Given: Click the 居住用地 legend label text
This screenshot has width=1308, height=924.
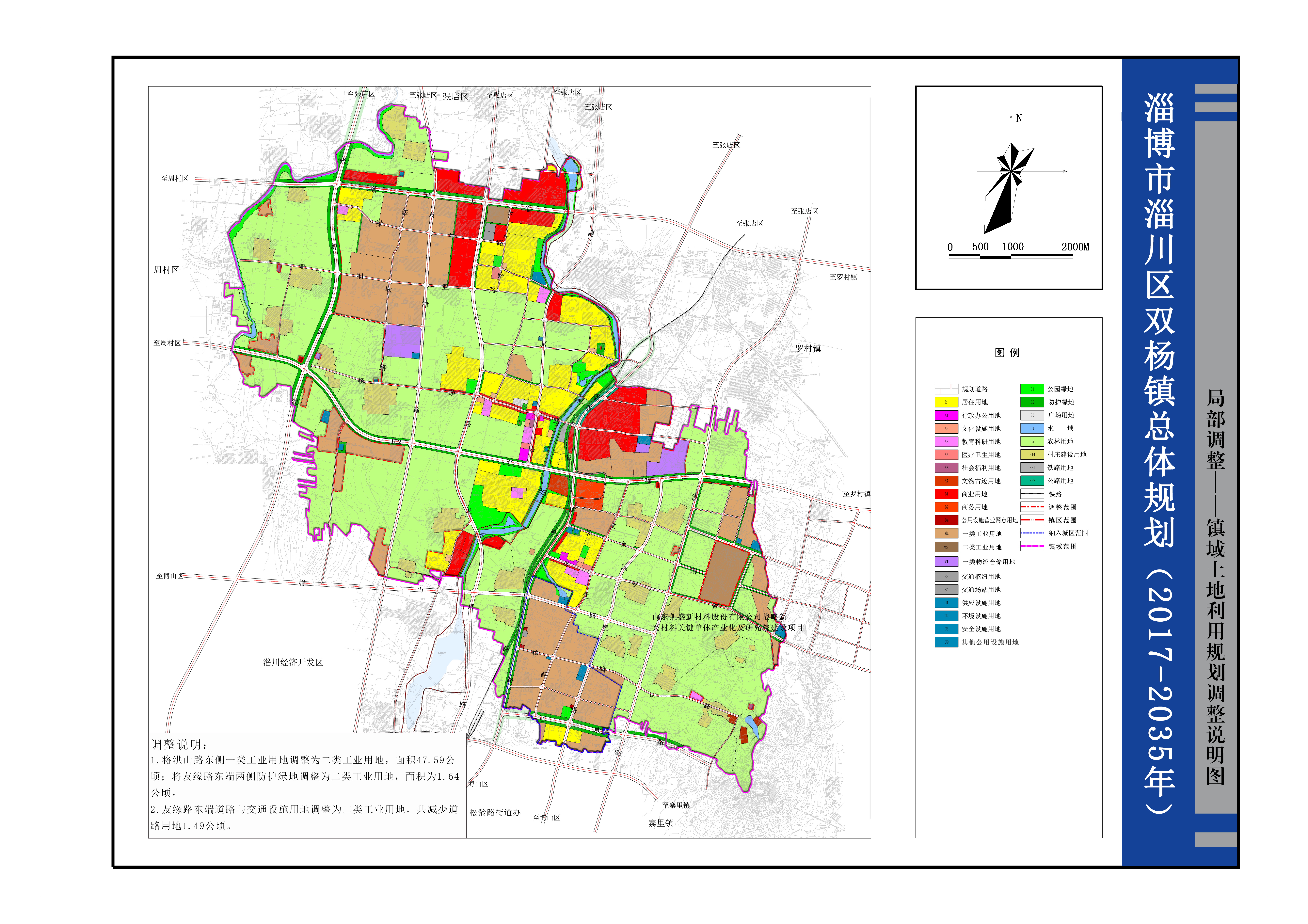Looking at the screenshot, I should pos(975,402).
